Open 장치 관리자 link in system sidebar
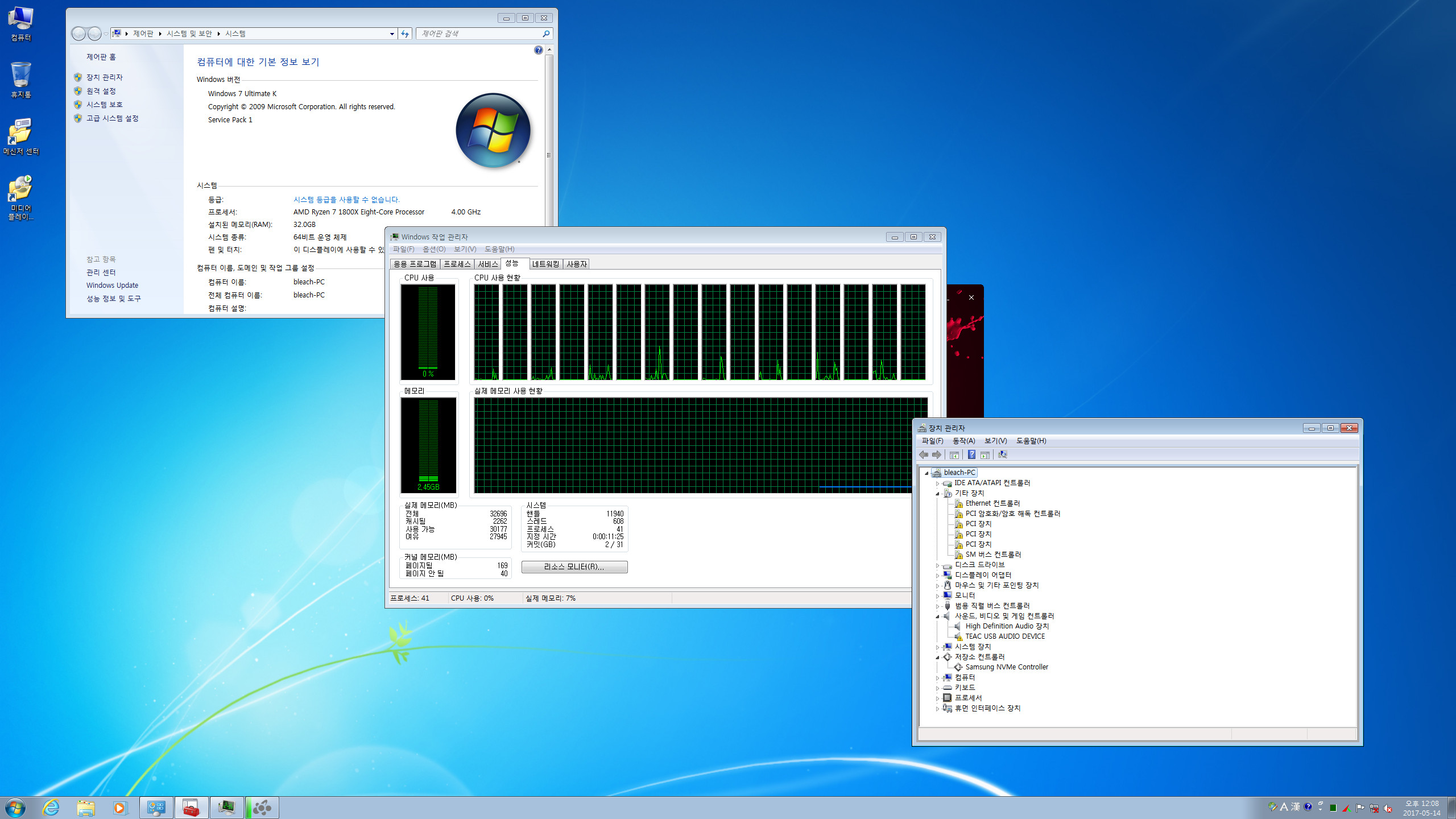The height and width of the screenshot is (819, 1456). pyautogui.click(x=105, y=77)
